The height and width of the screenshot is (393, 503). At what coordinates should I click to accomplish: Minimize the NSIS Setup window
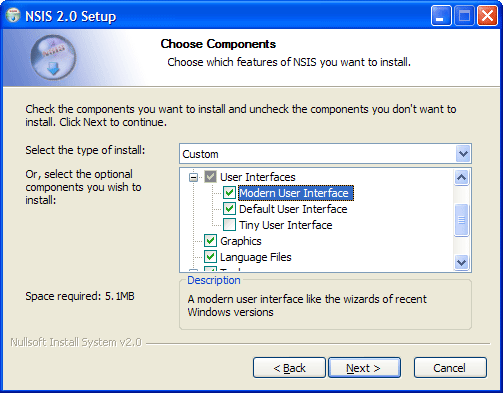(441, 16)
